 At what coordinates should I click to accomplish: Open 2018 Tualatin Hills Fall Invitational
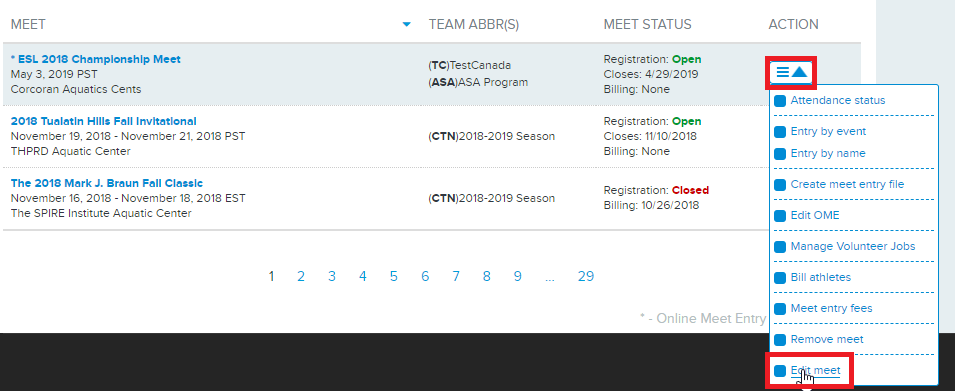(104, 121)
